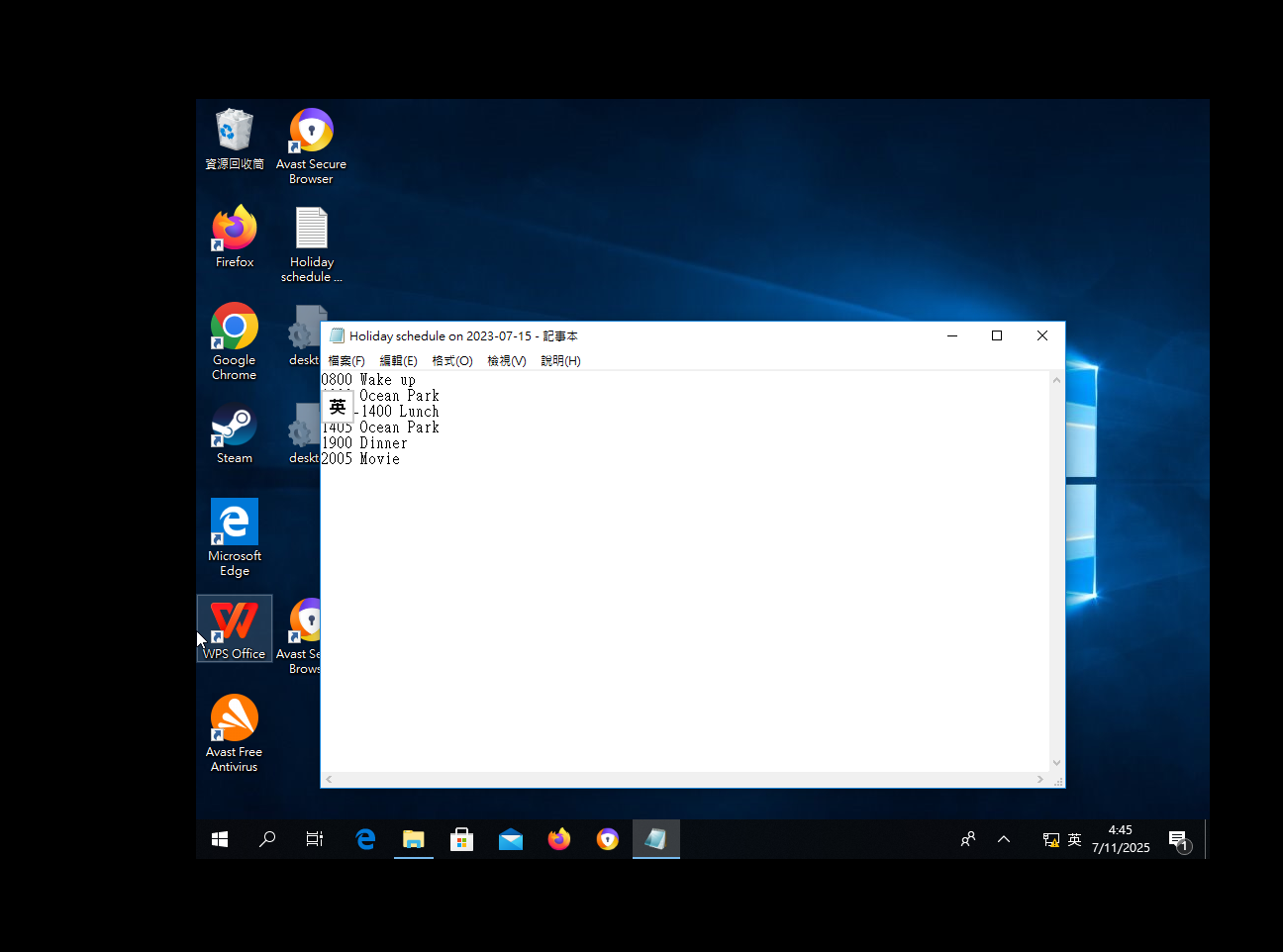Minimize the Notepad window
The height and width of the screenshot is (952, 1283).
952,335
